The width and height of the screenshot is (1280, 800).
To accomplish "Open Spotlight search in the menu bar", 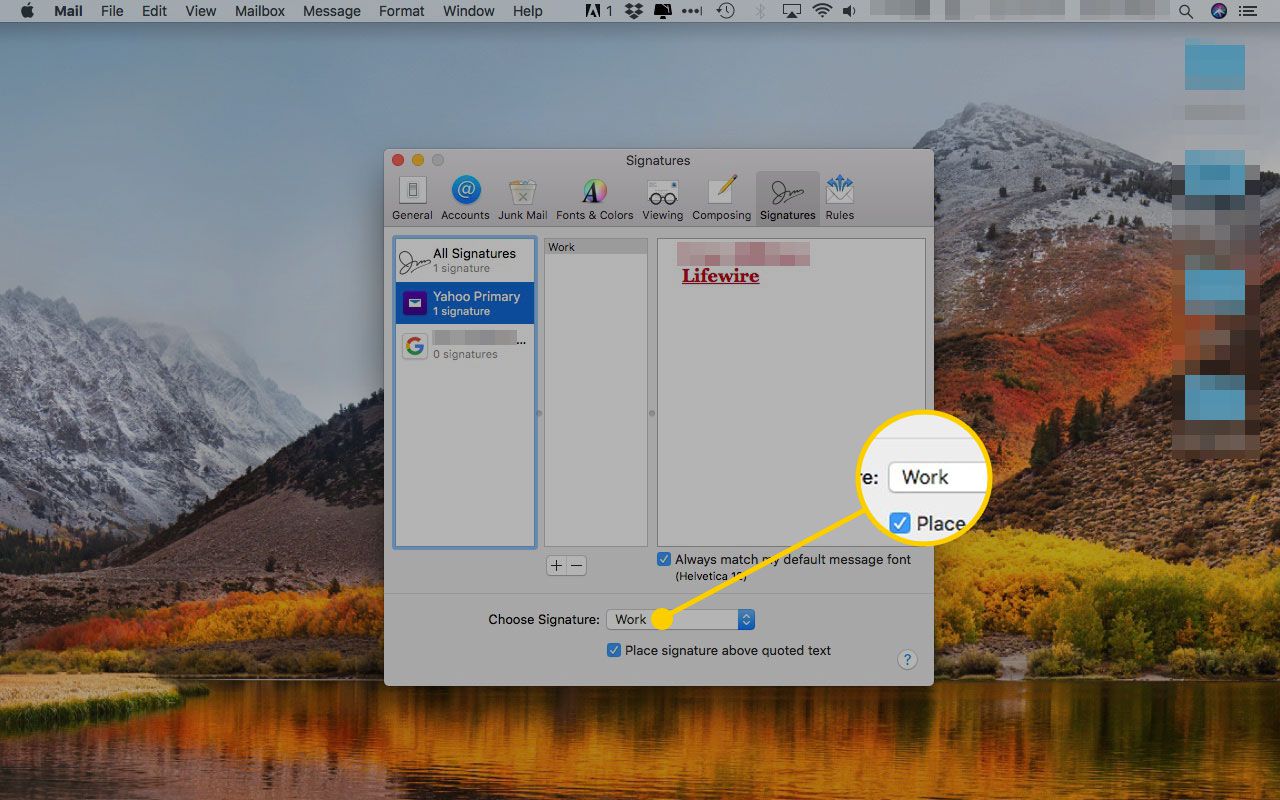I will pos(1186,11).
